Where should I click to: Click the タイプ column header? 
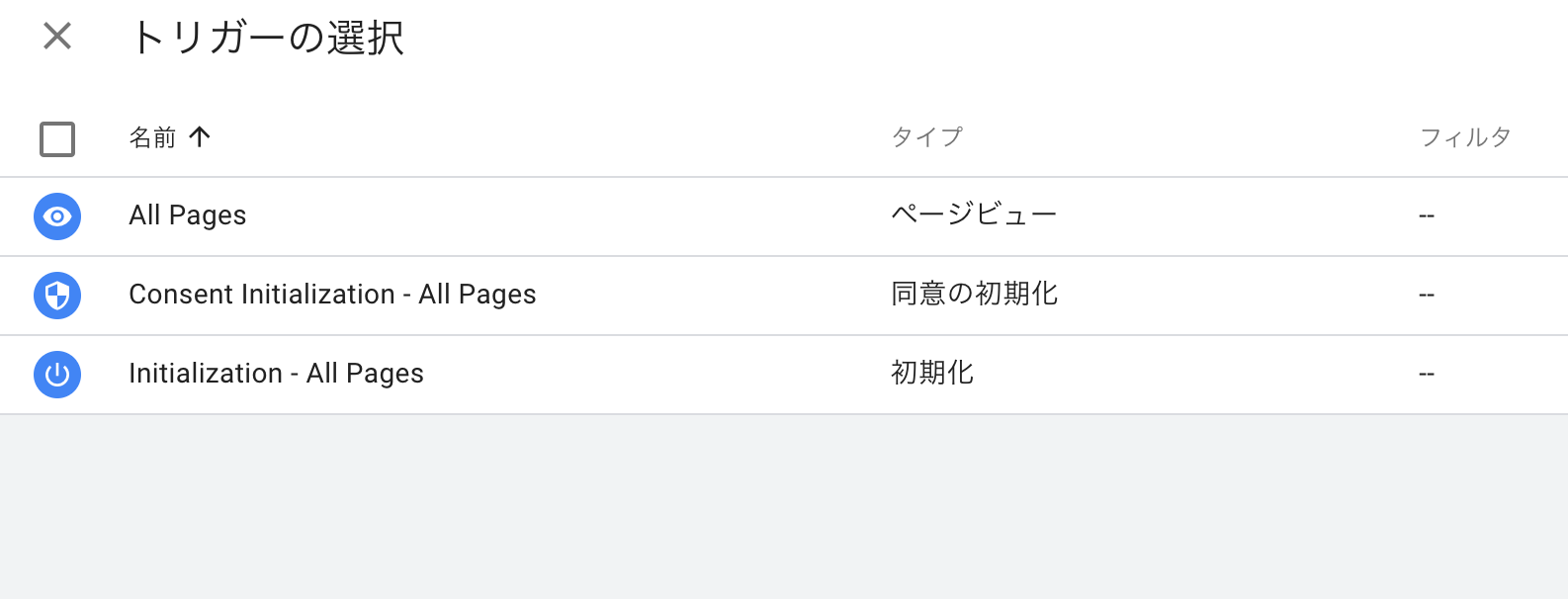click(x=925, y=136)
